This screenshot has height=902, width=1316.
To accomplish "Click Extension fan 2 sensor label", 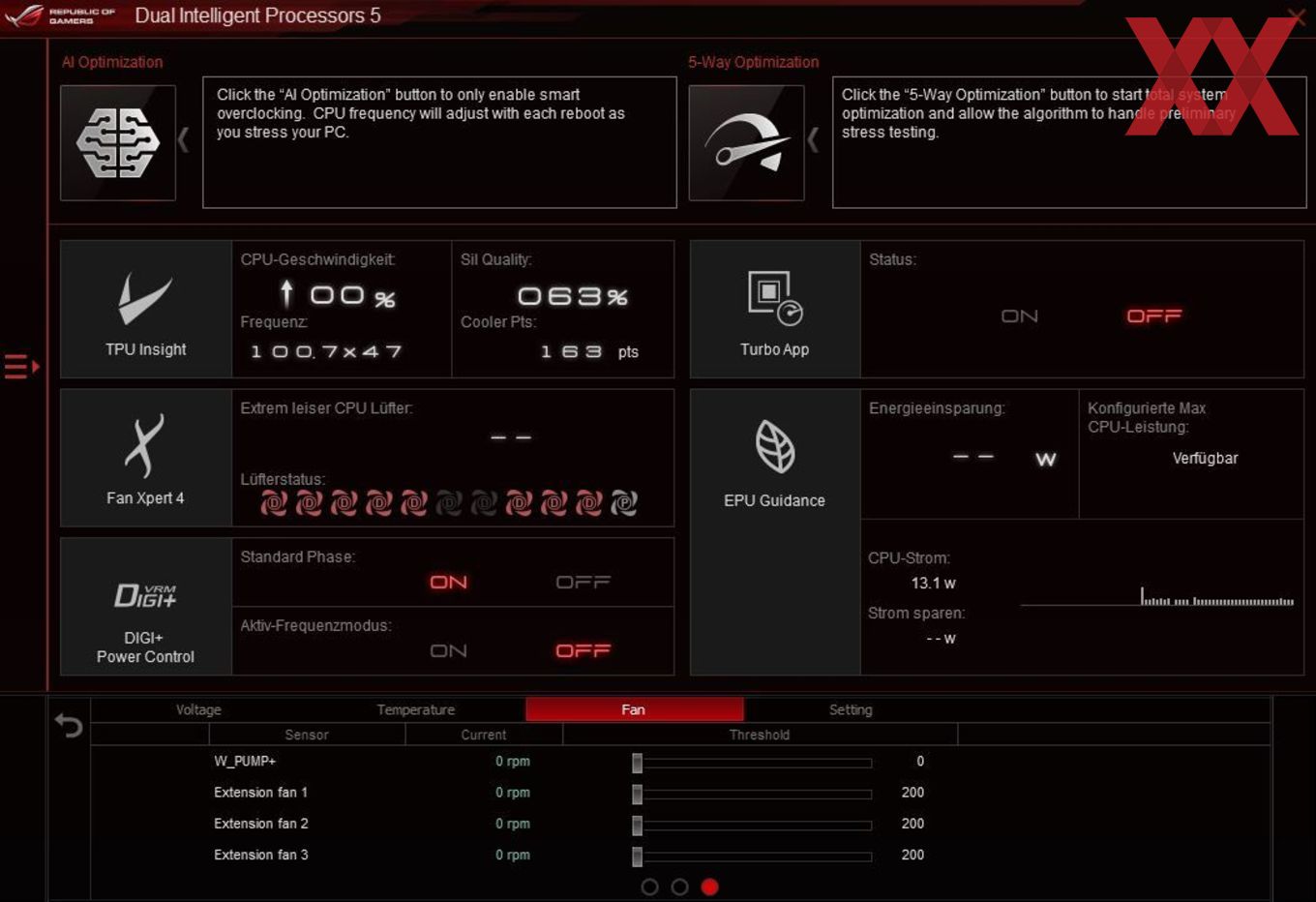I will tap(261, 823).
